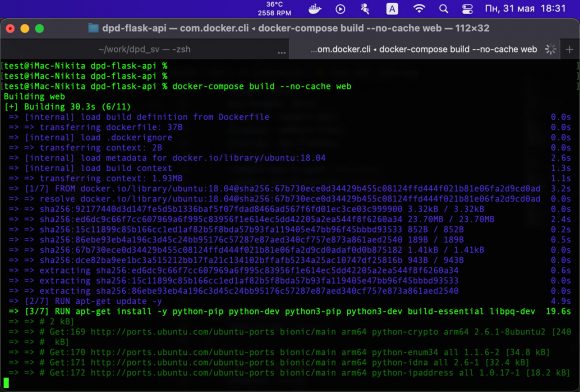The width and height of the screenshot is (580, 392).
Task: Open Control Center toggles icon
Action: pos(468,9)
